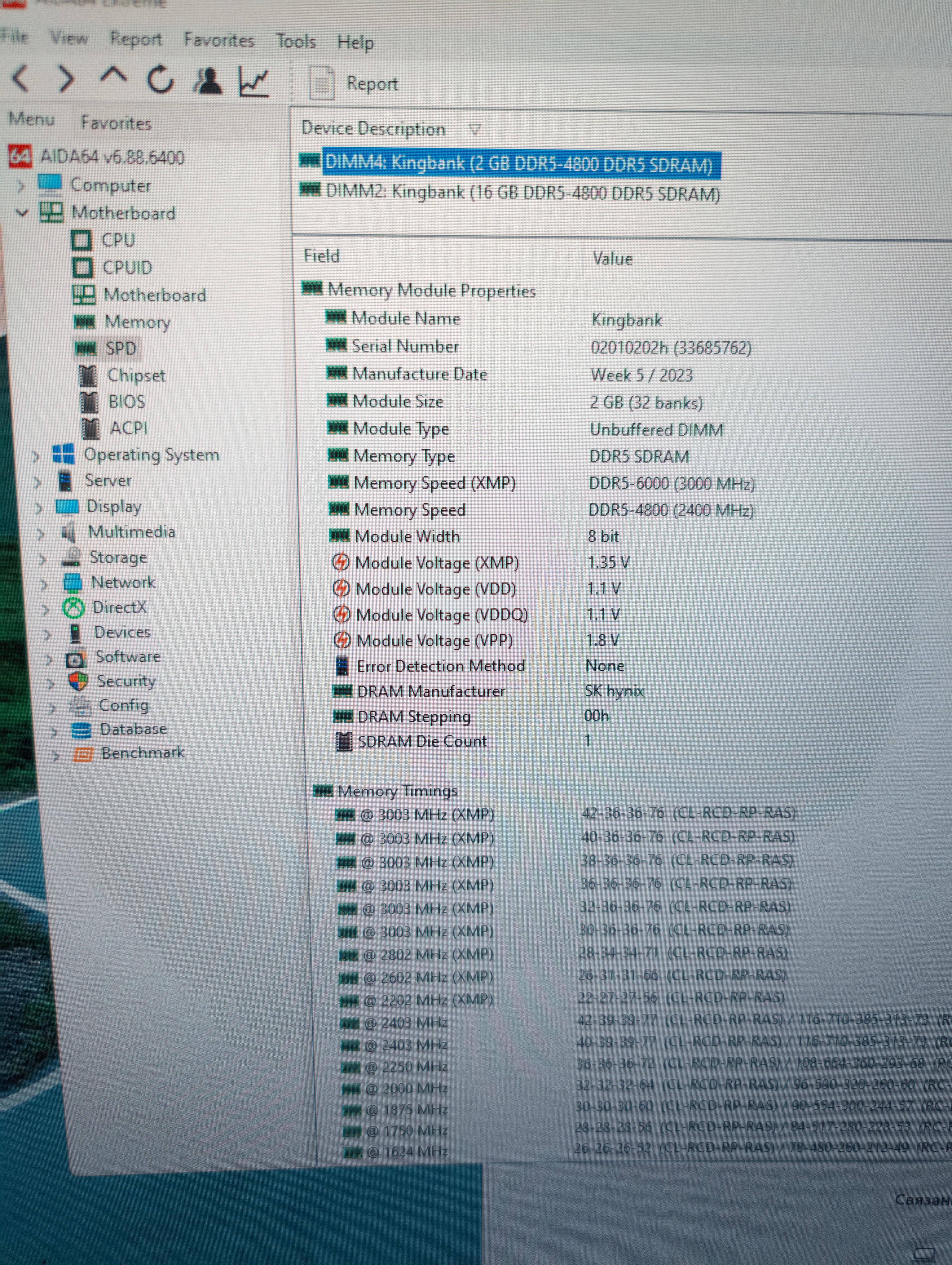Select the Memory item under Motherboard
The height and width of the screenshot is (1265, 952).
point(137,322)
